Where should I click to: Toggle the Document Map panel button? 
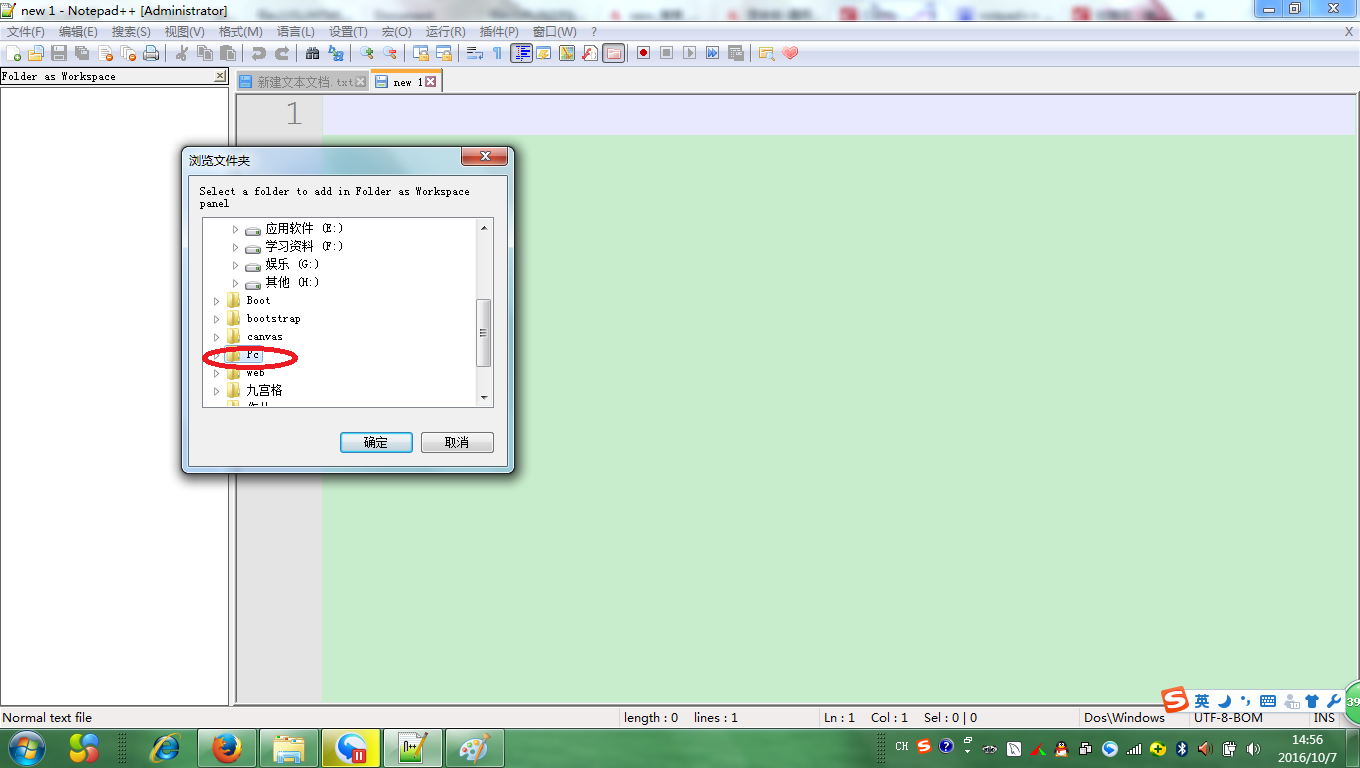[567, 53]
